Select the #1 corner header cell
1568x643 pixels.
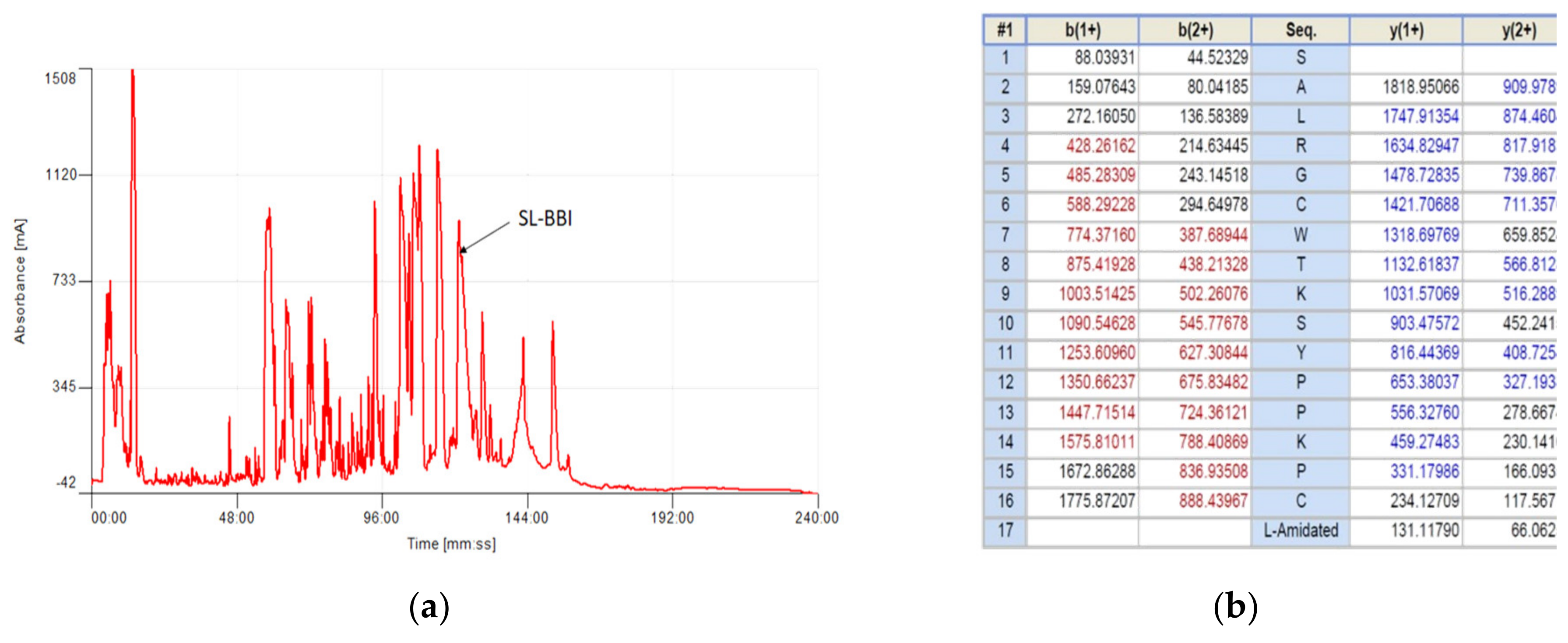[1004, 30]
